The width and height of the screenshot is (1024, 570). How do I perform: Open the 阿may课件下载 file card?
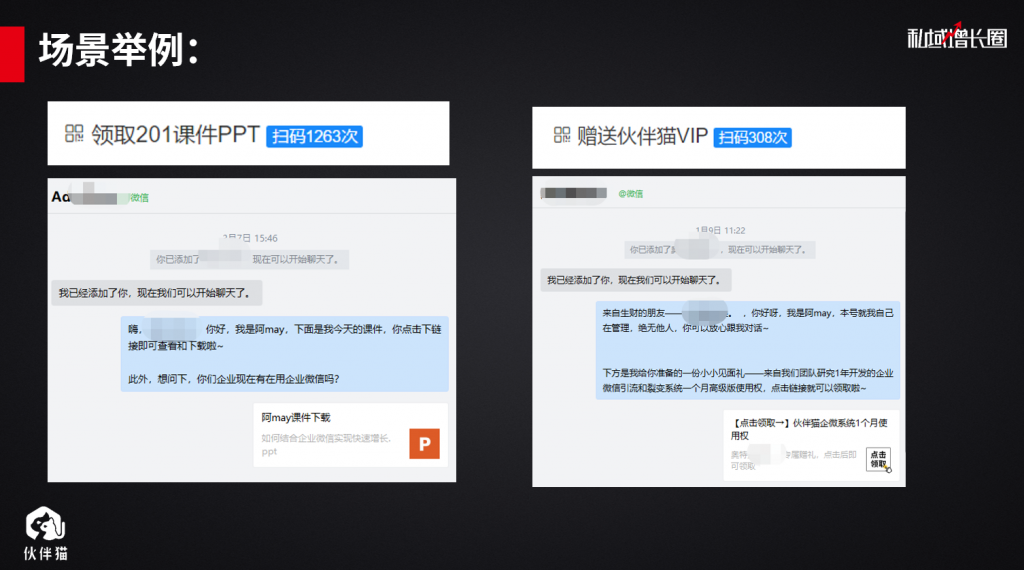tap(351, 435)
